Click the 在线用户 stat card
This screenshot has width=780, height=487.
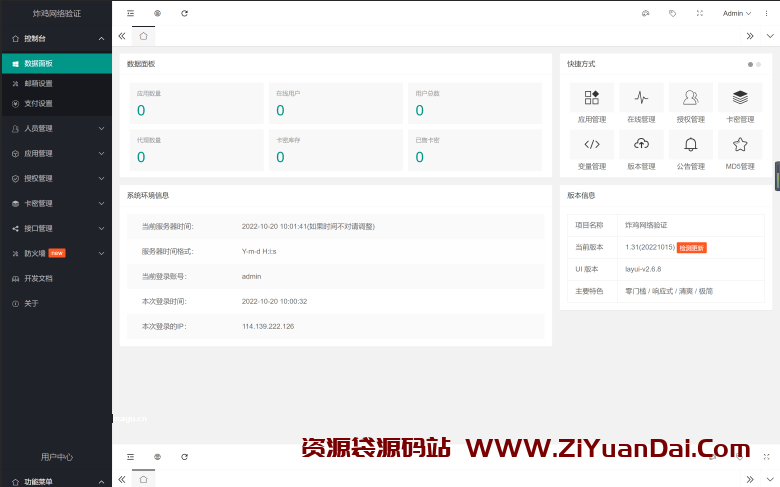pyautogui.click(x=336, y=103)
